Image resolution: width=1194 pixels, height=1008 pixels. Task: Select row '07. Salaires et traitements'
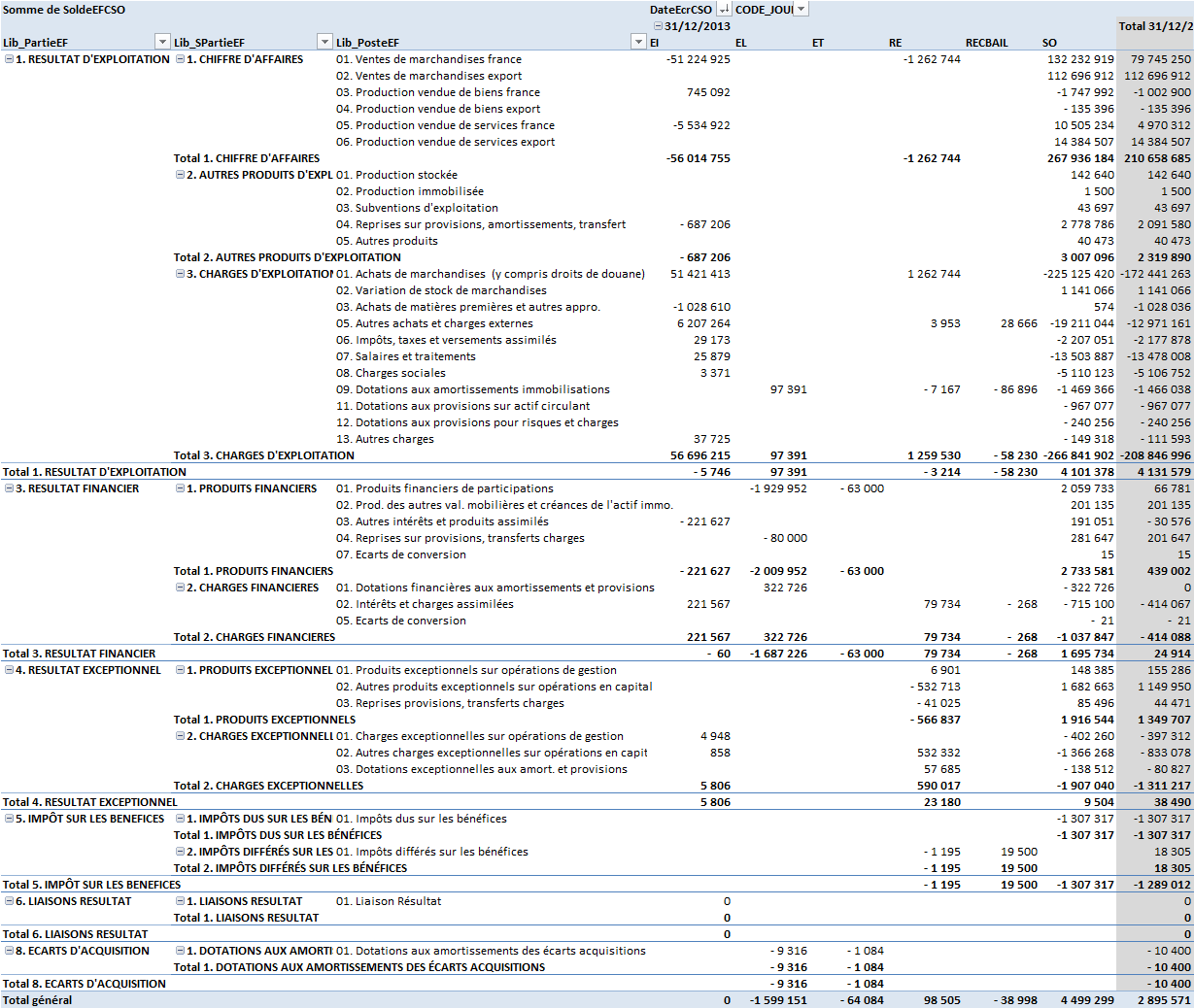click(x=406, y=356)
